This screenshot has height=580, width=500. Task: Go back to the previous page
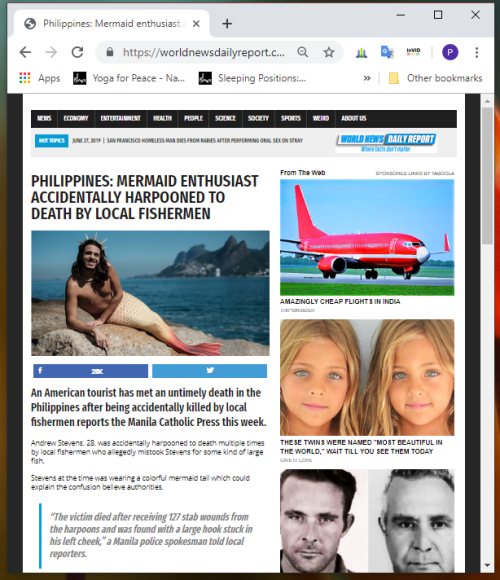25,53
